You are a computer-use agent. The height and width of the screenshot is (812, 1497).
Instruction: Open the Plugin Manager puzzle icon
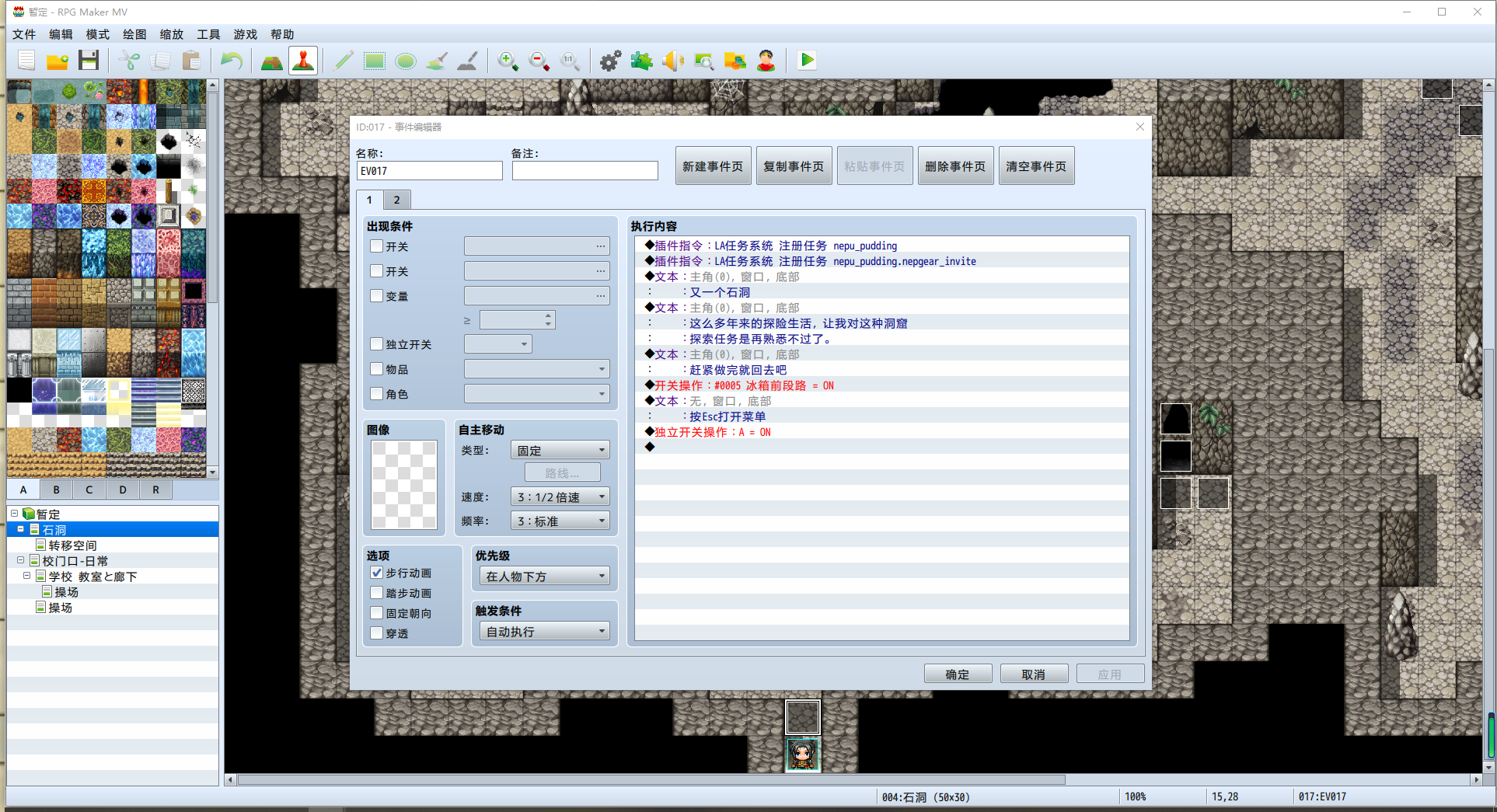pos(642,61)
